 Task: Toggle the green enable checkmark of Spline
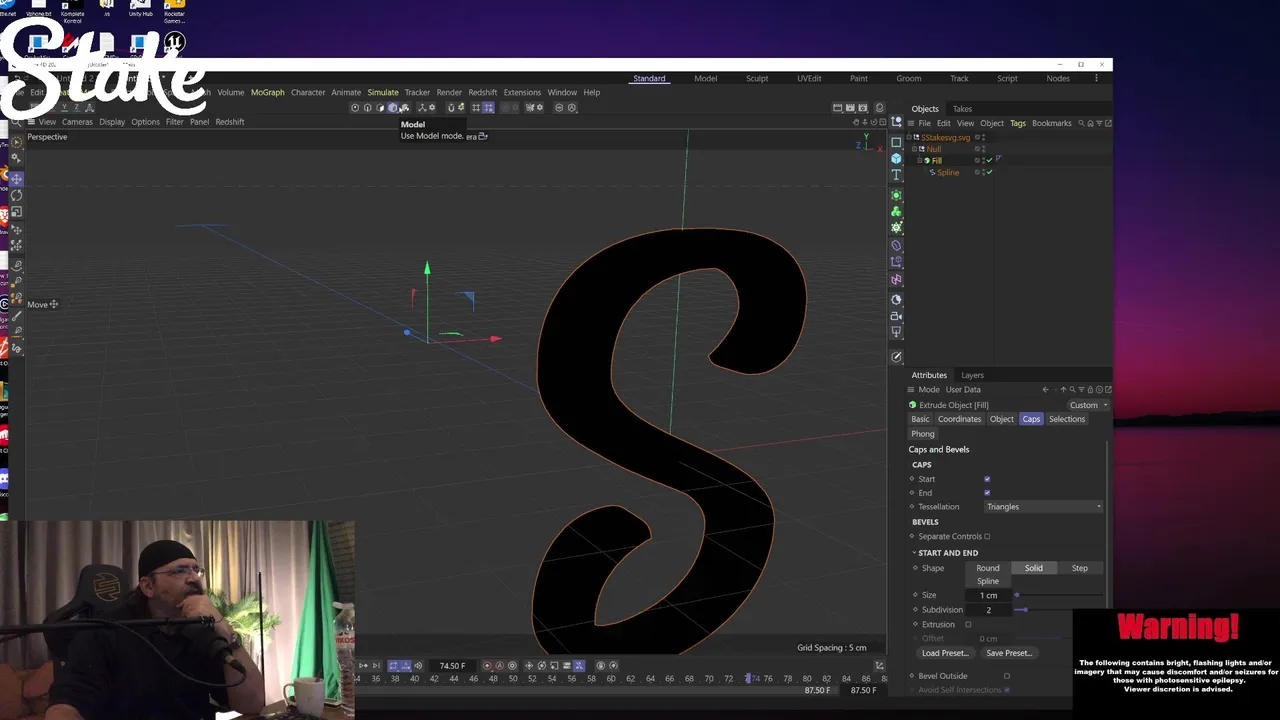tap(989, 172)
